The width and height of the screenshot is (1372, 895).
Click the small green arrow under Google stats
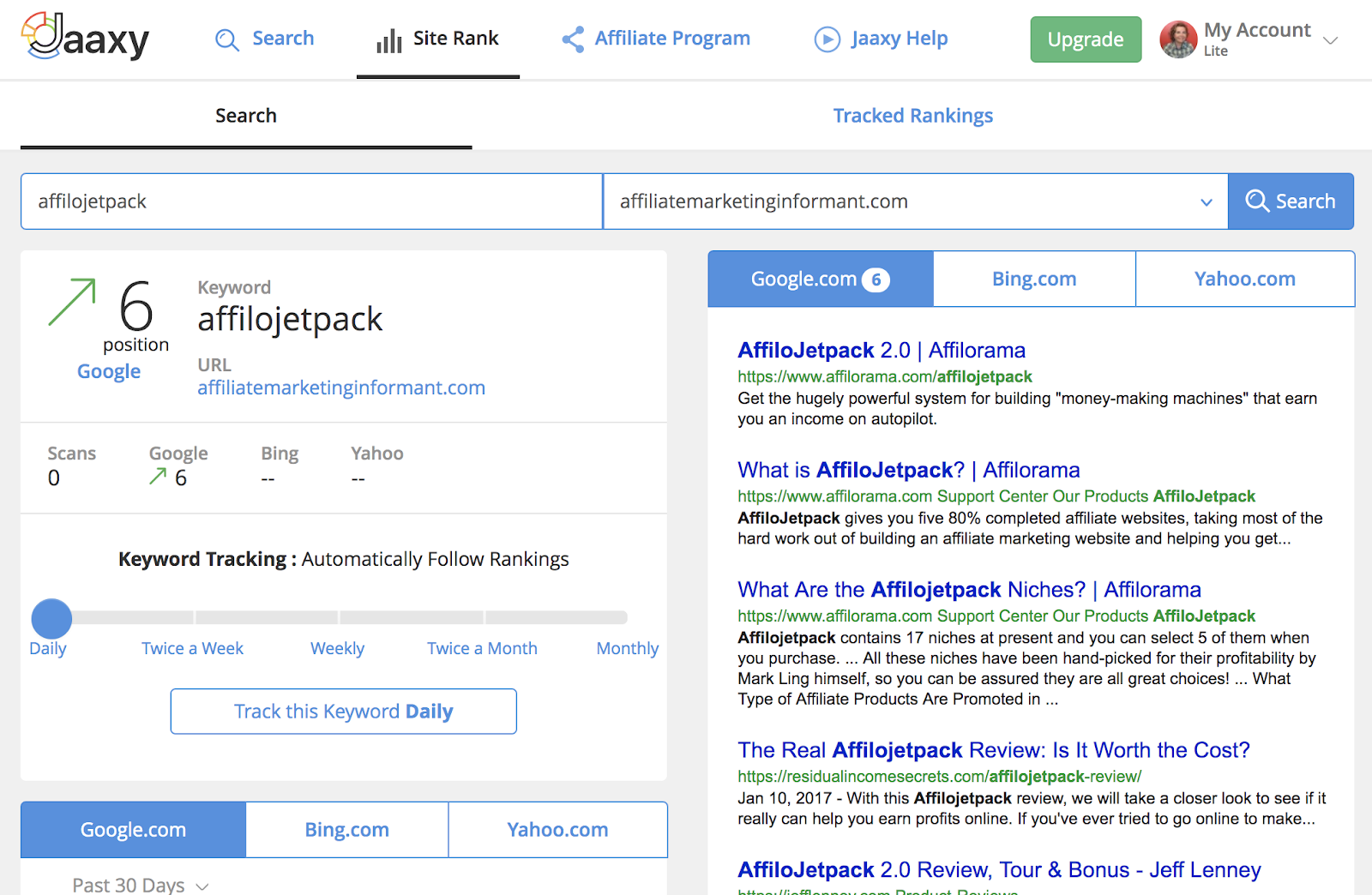point(158,477)
